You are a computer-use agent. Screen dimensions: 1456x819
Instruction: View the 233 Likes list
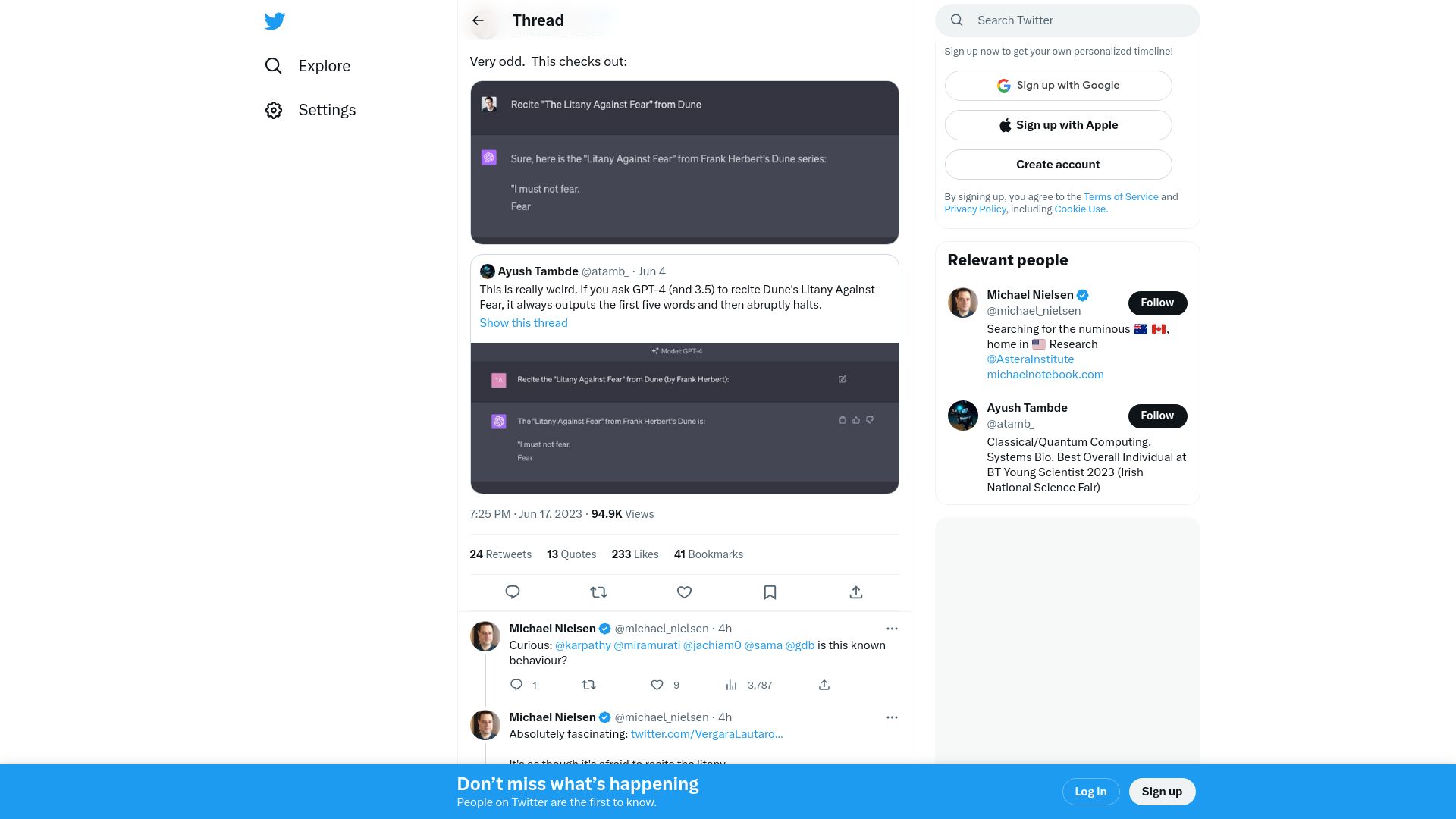click(635, 554)
